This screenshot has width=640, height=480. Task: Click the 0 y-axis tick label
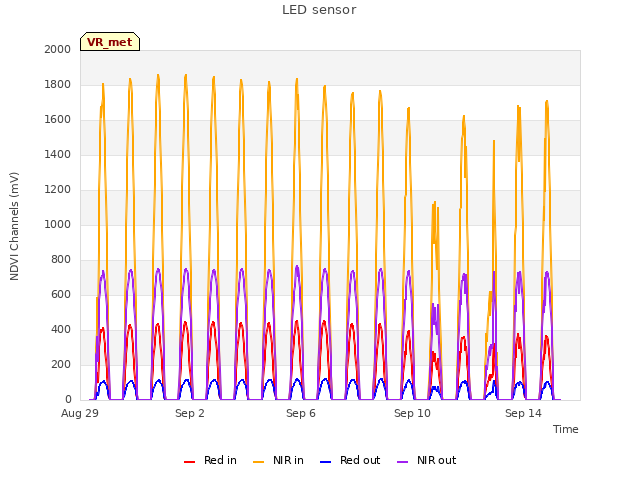tap(68, 400)
